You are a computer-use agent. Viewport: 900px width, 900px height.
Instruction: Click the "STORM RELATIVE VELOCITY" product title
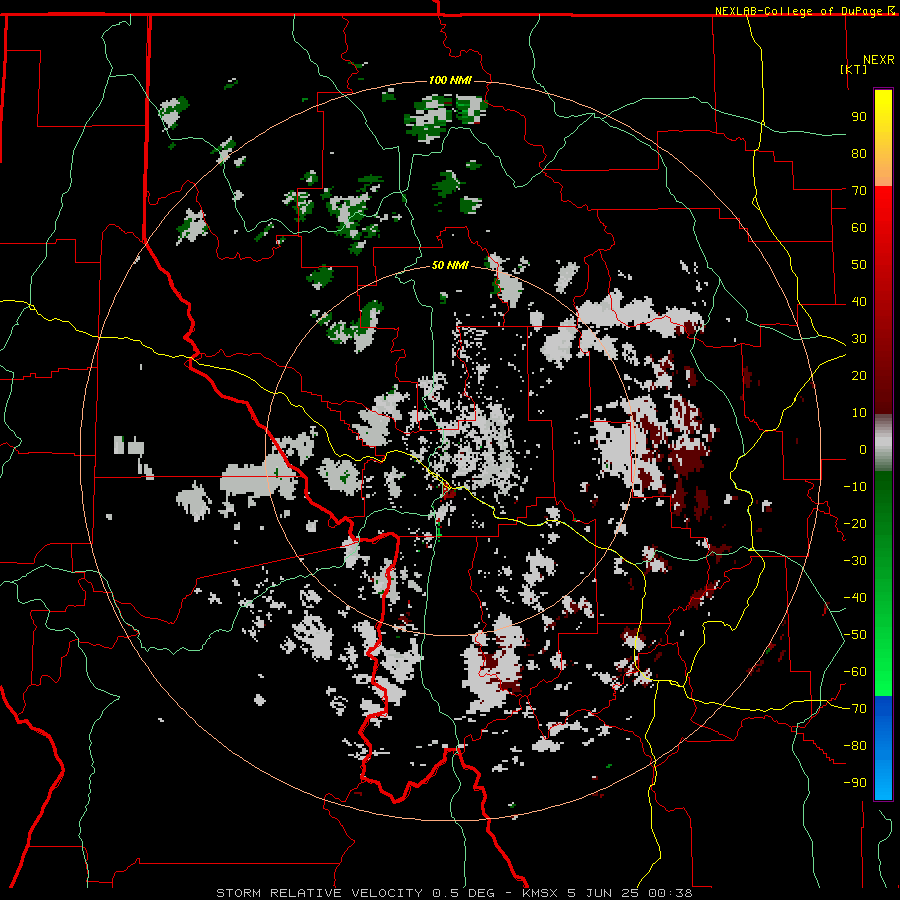319,893
